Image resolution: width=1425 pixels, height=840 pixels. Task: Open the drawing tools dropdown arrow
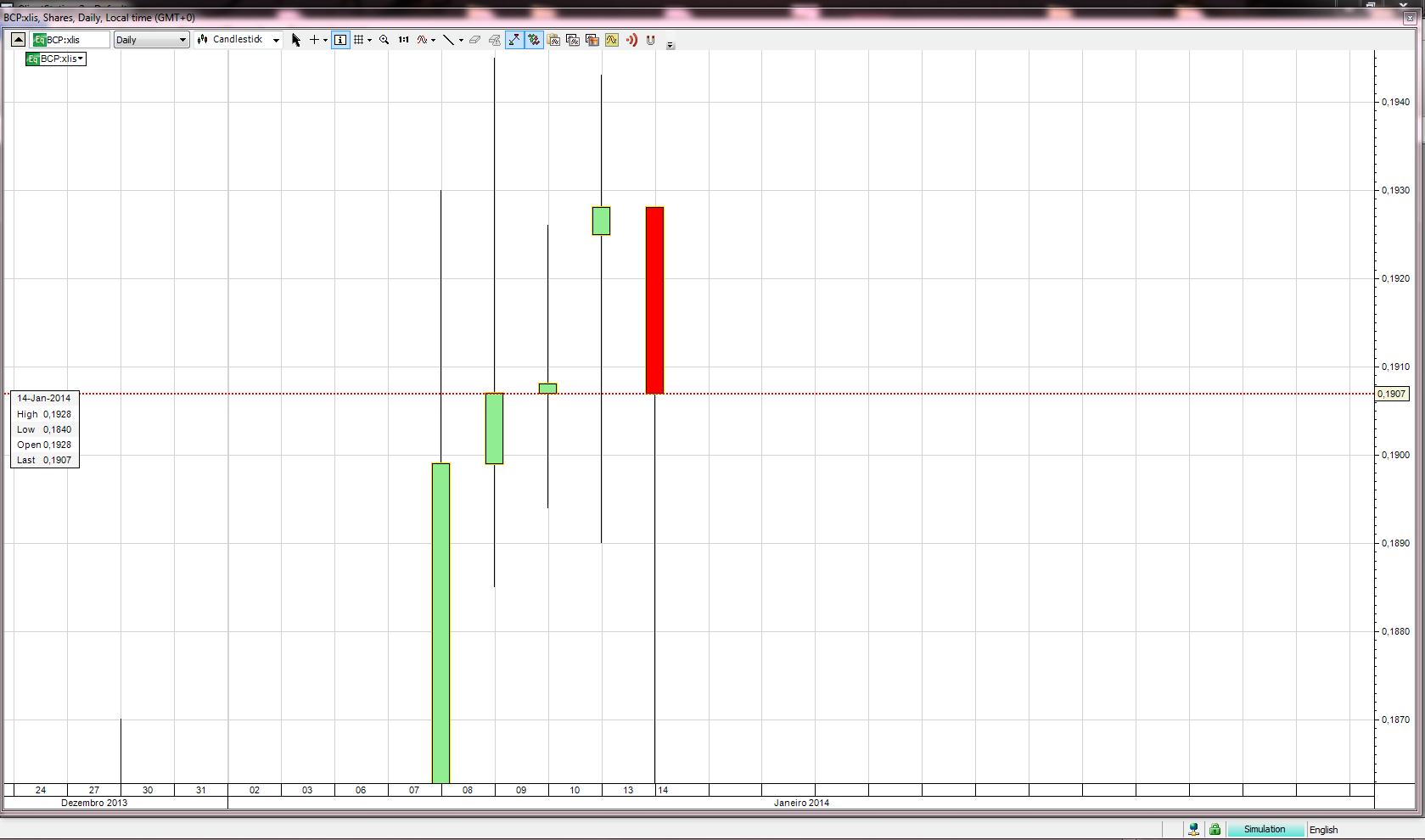click(461, 40)
